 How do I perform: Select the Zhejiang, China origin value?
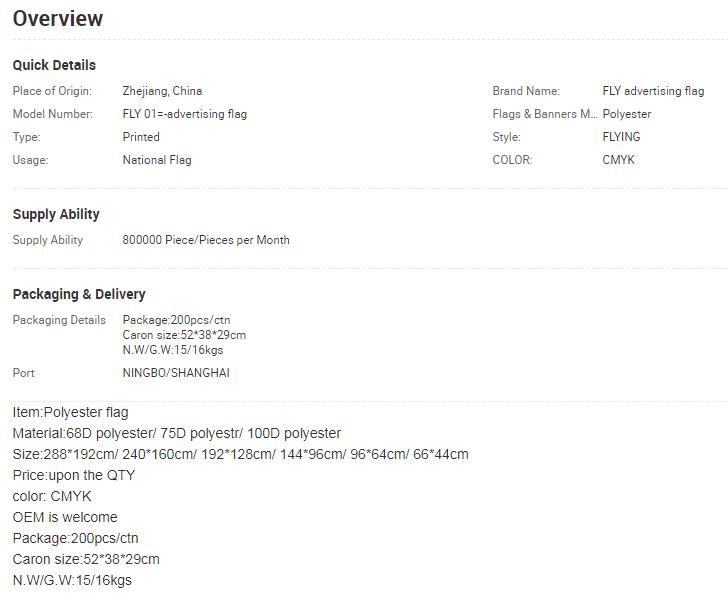coord(162,91)
